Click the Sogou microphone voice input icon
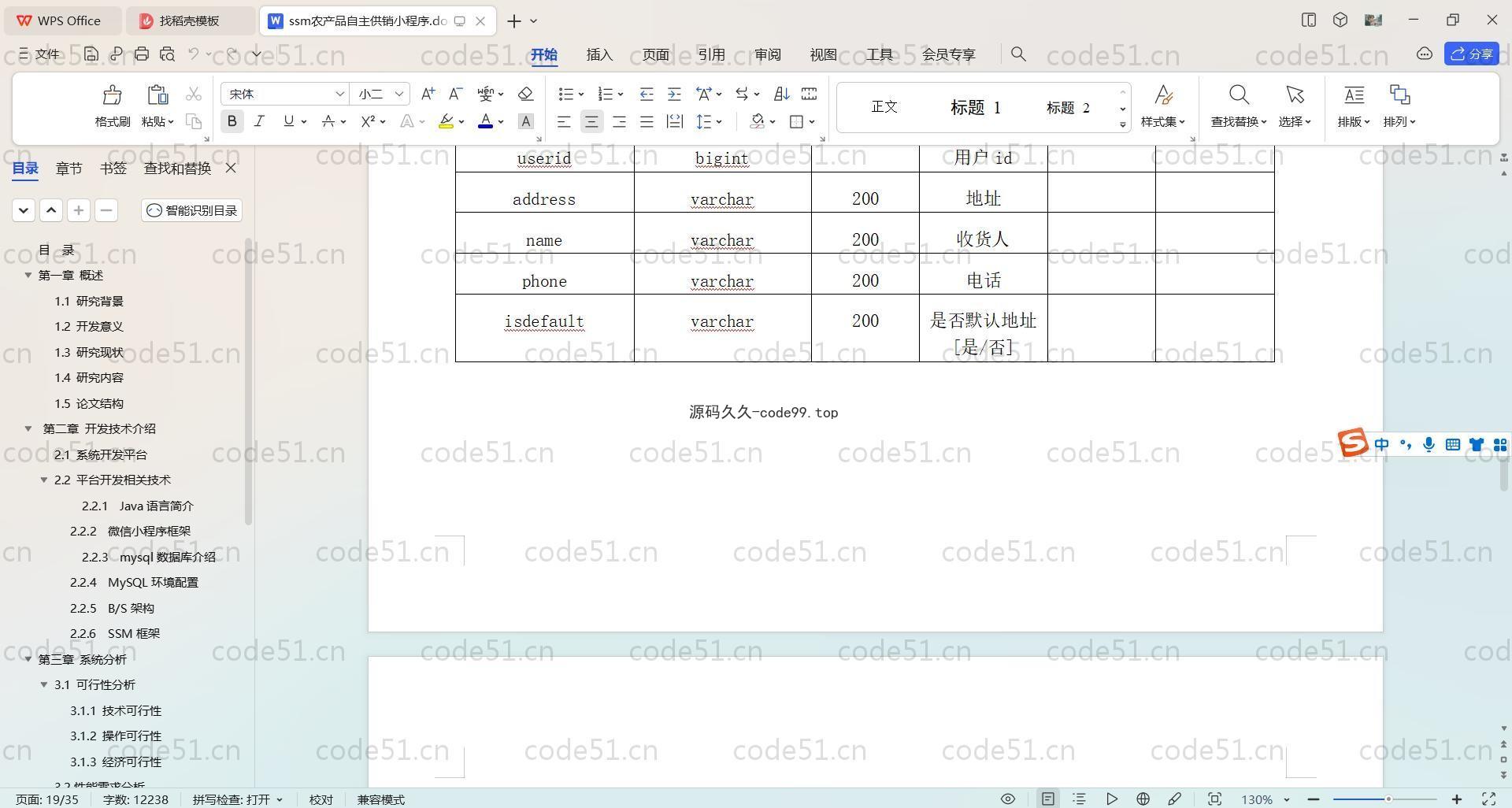 (x=1429, y=445)
